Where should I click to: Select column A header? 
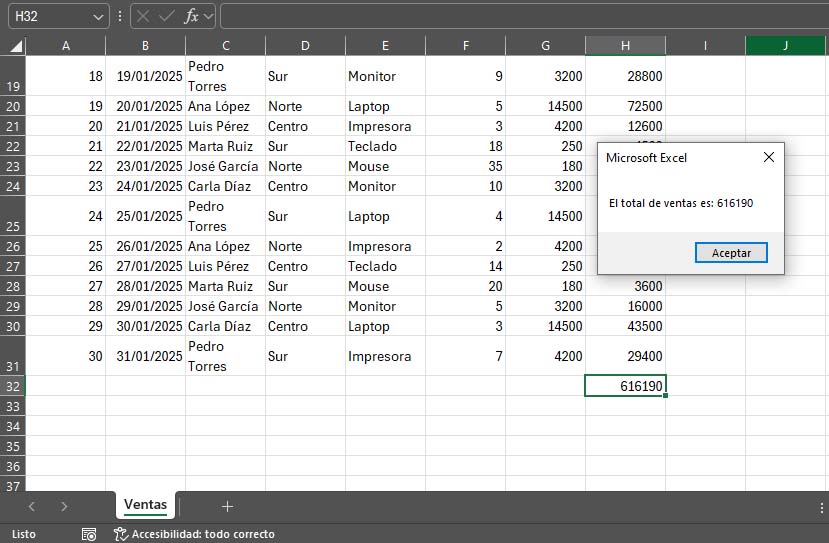pyautogui.click(x=66, y=46)
